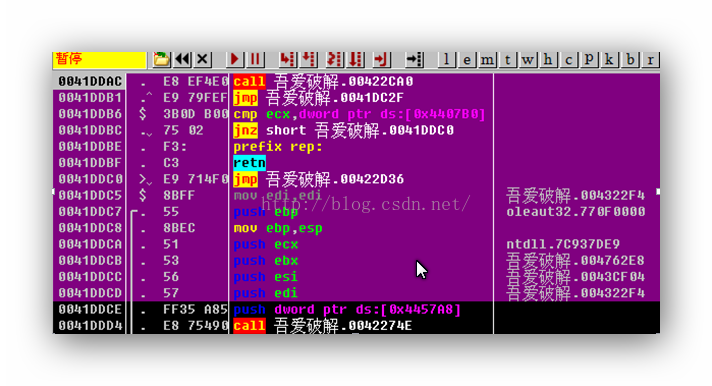Select address 0041DDB6
Screen dimensions: 712x386
tap(90, 114)
